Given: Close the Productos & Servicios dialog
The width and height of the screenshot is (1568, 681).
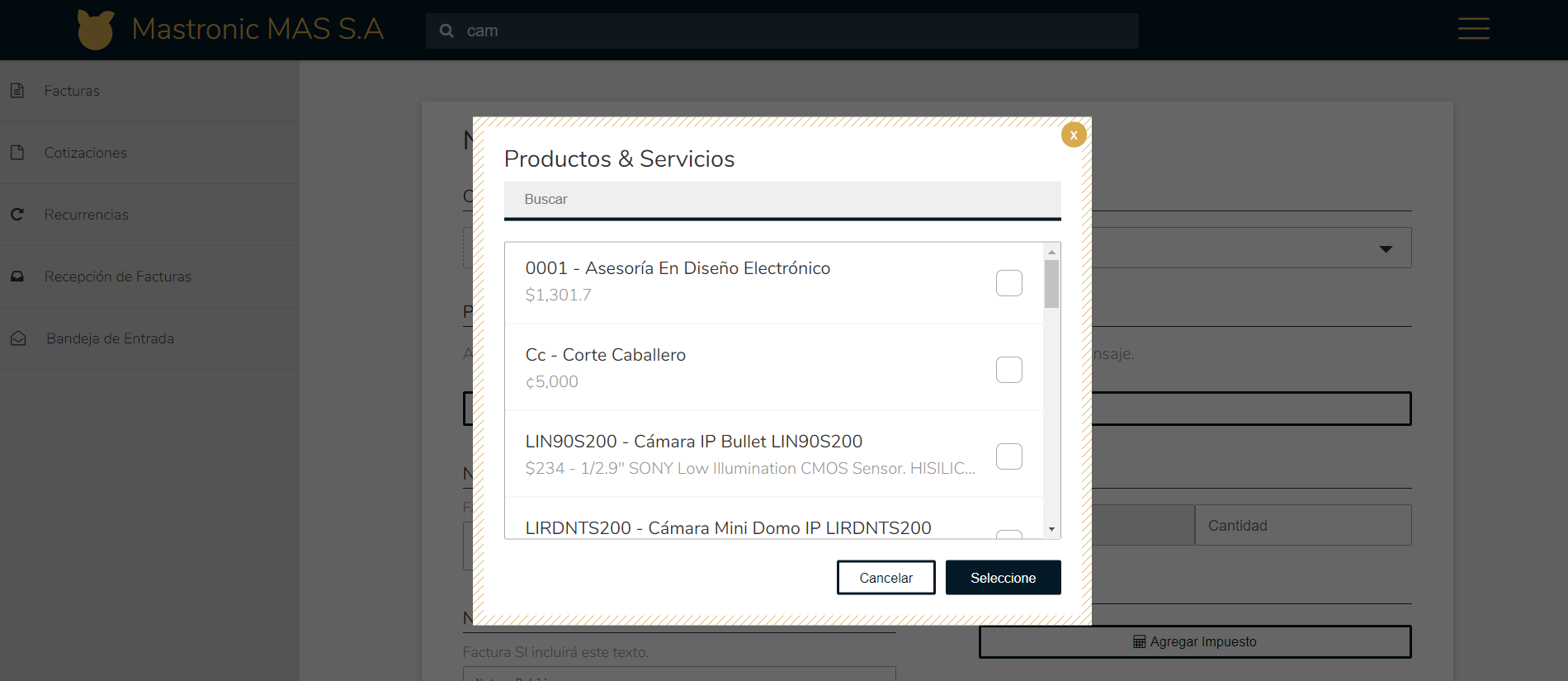Looking at the screenshot, I should pos(1073,135).
